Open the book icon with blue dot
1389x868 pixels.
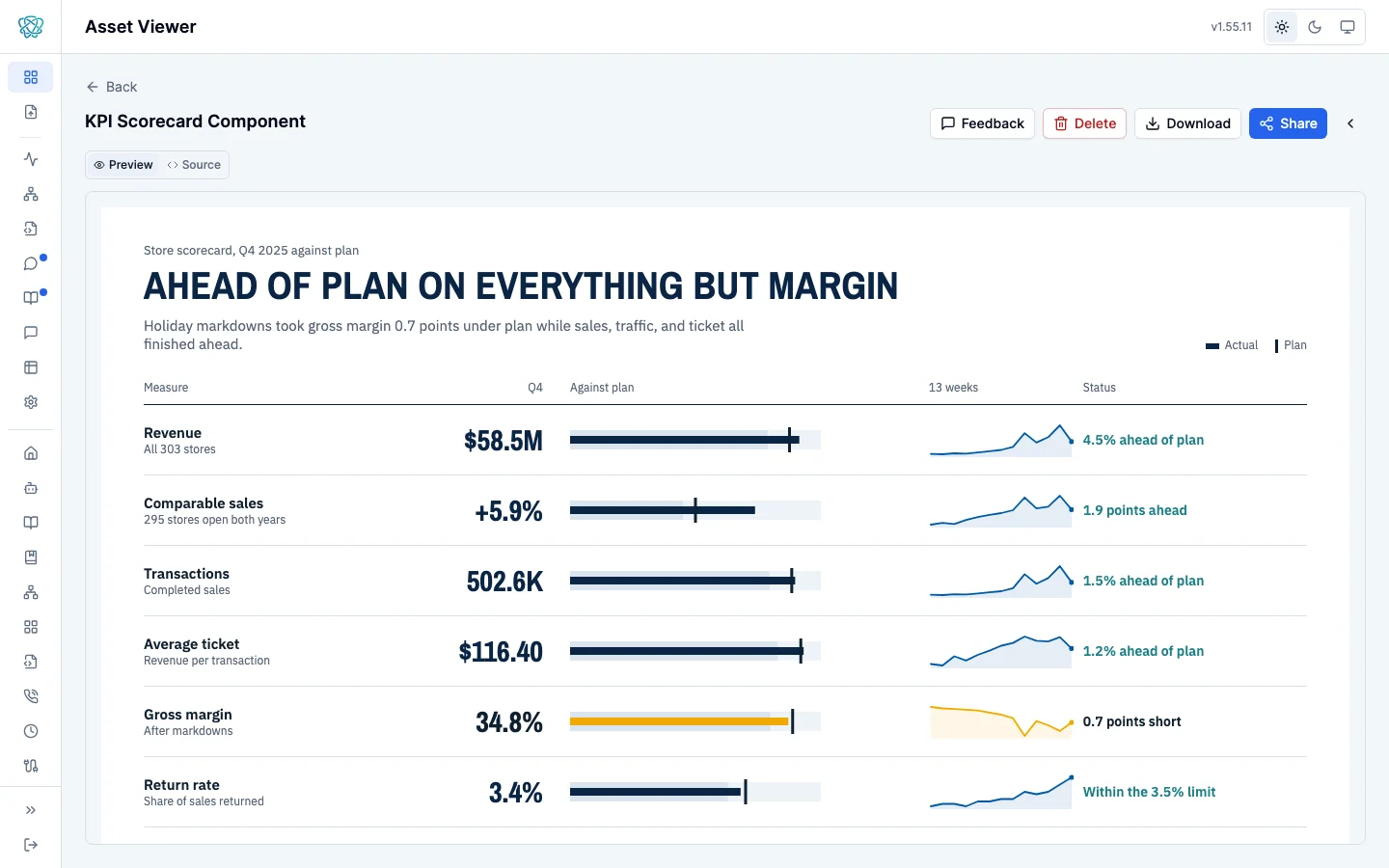pyautogui.click(x=31, y=298)
